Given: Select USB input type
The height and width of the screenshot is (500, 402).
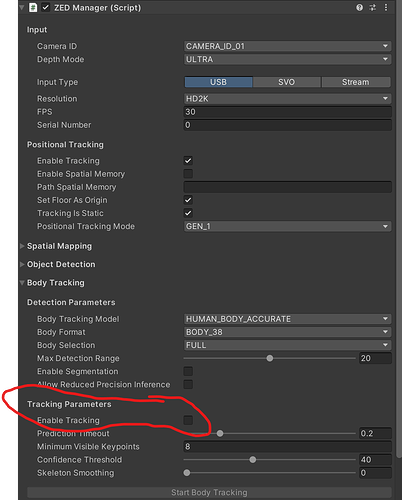Looking at the screenshot, I should (x=218, y=82).
